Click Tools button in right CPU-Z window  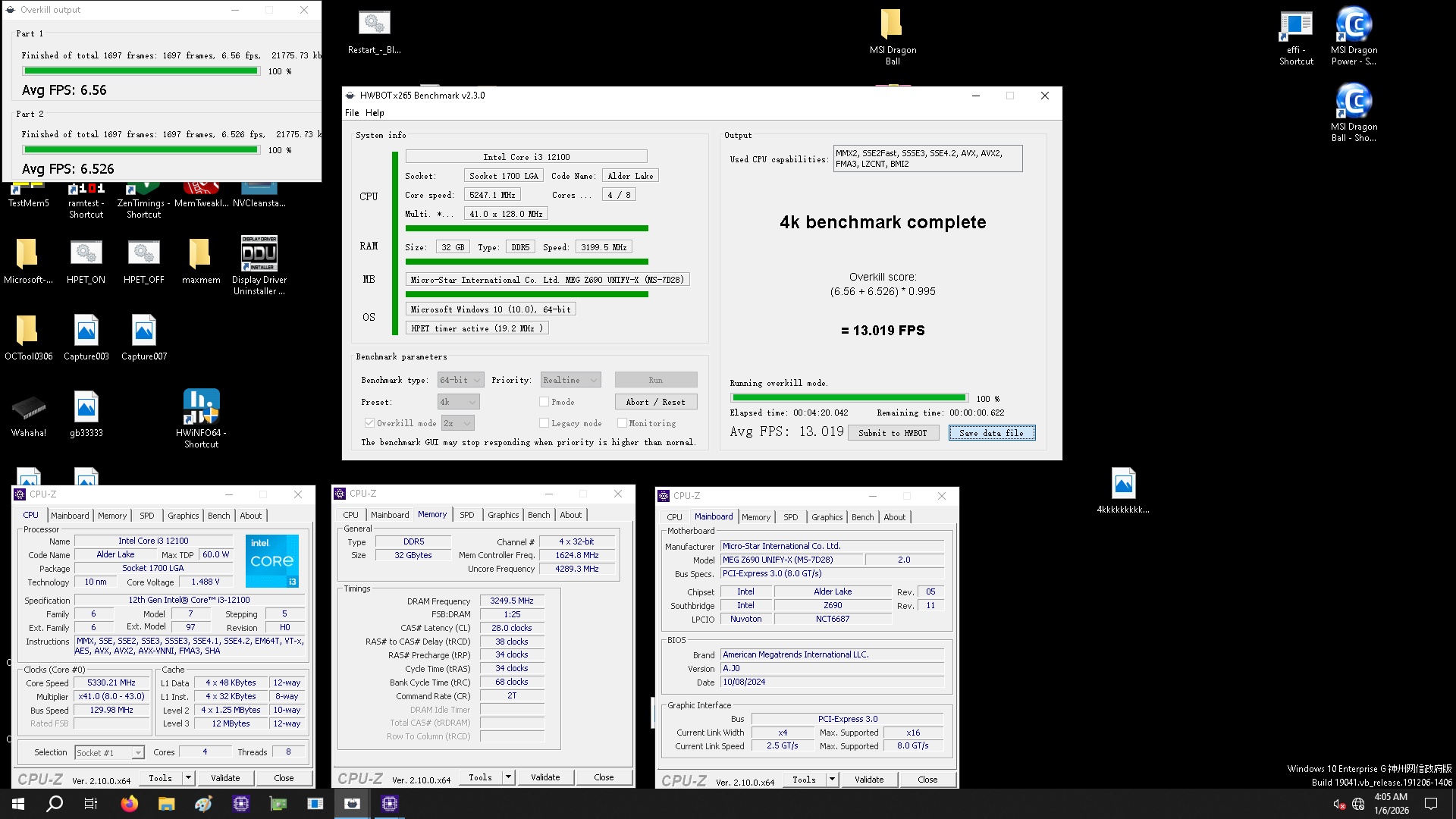pos(804,780)
